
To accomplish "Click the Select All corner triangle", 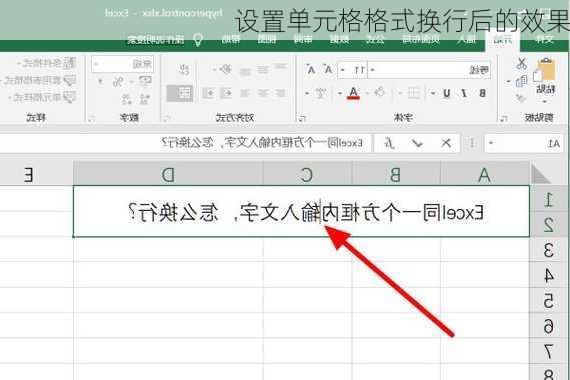I will (541, 173).
